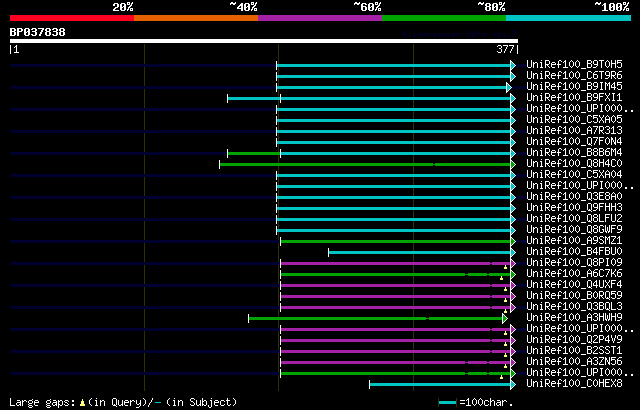Image resolution: width=640 pixels, height=410 pixels.
Task: Open the UniRef100_A7R313 hit label
Action: pos(574,131)
